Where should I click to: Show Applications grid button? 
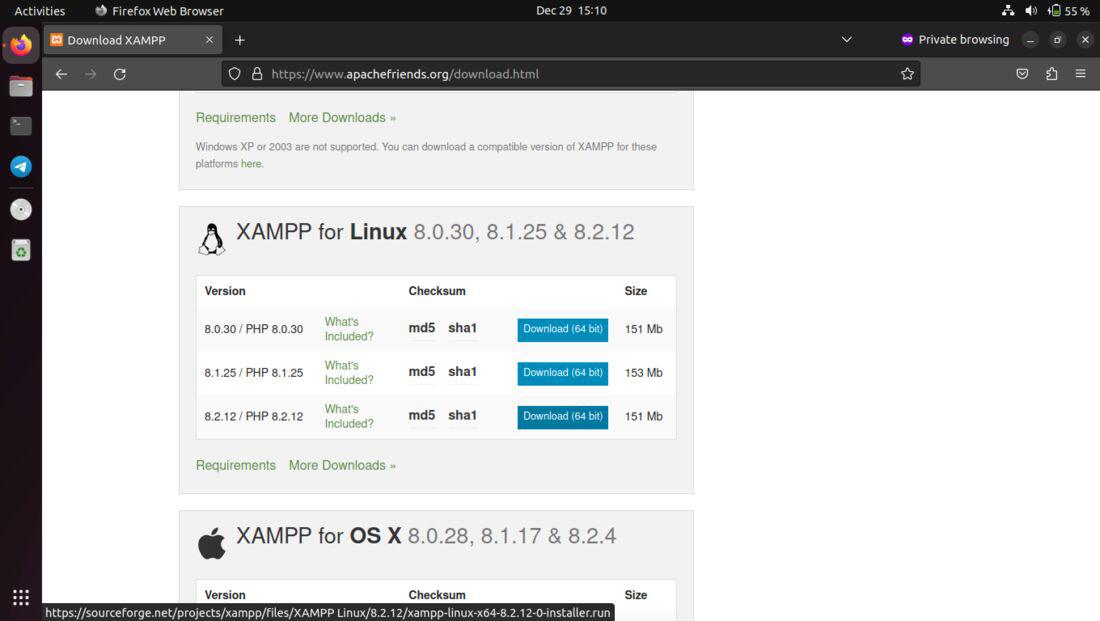point(21,597)
